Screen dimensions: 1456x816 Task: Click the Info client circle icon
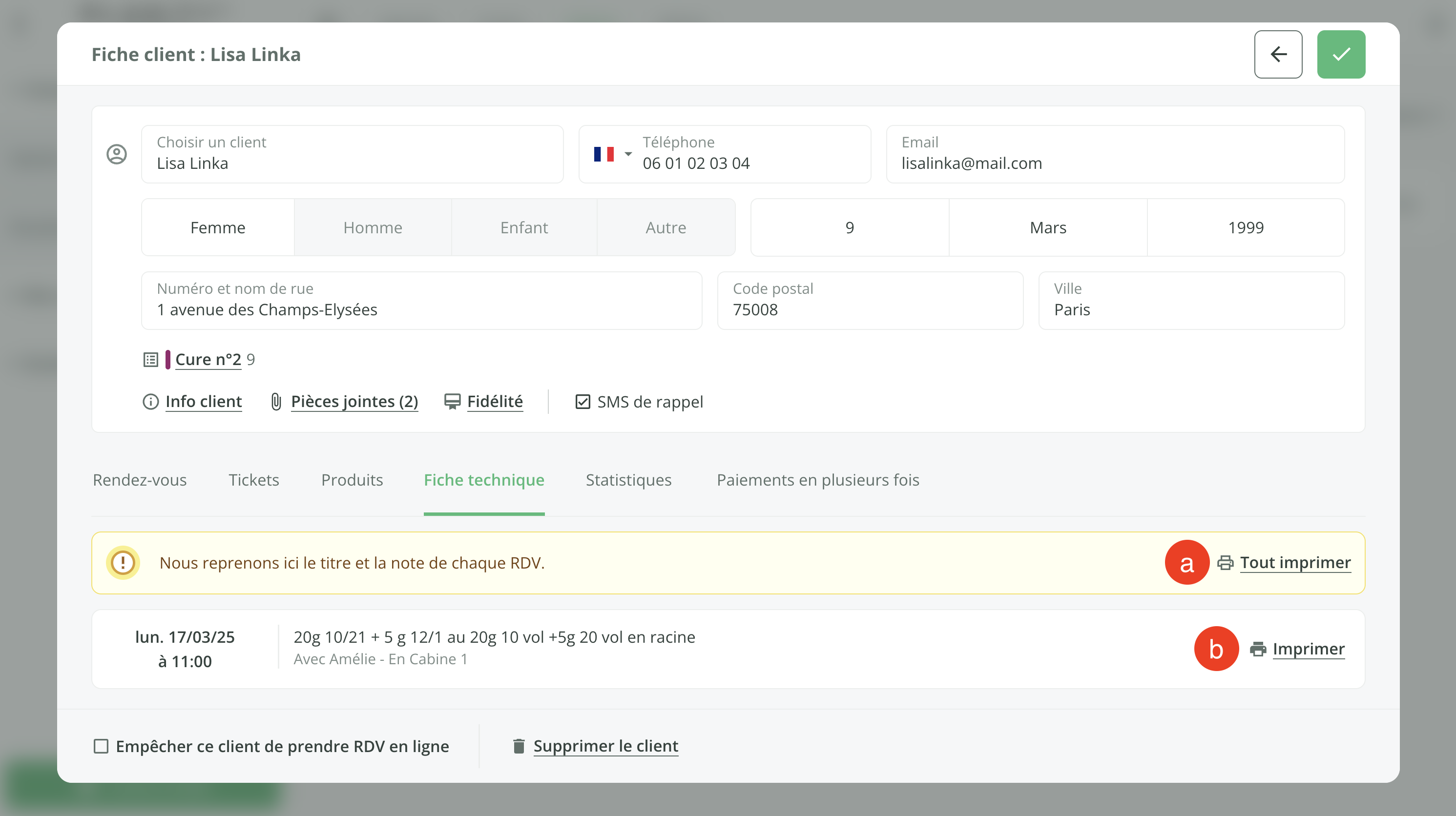click(150, 402)
